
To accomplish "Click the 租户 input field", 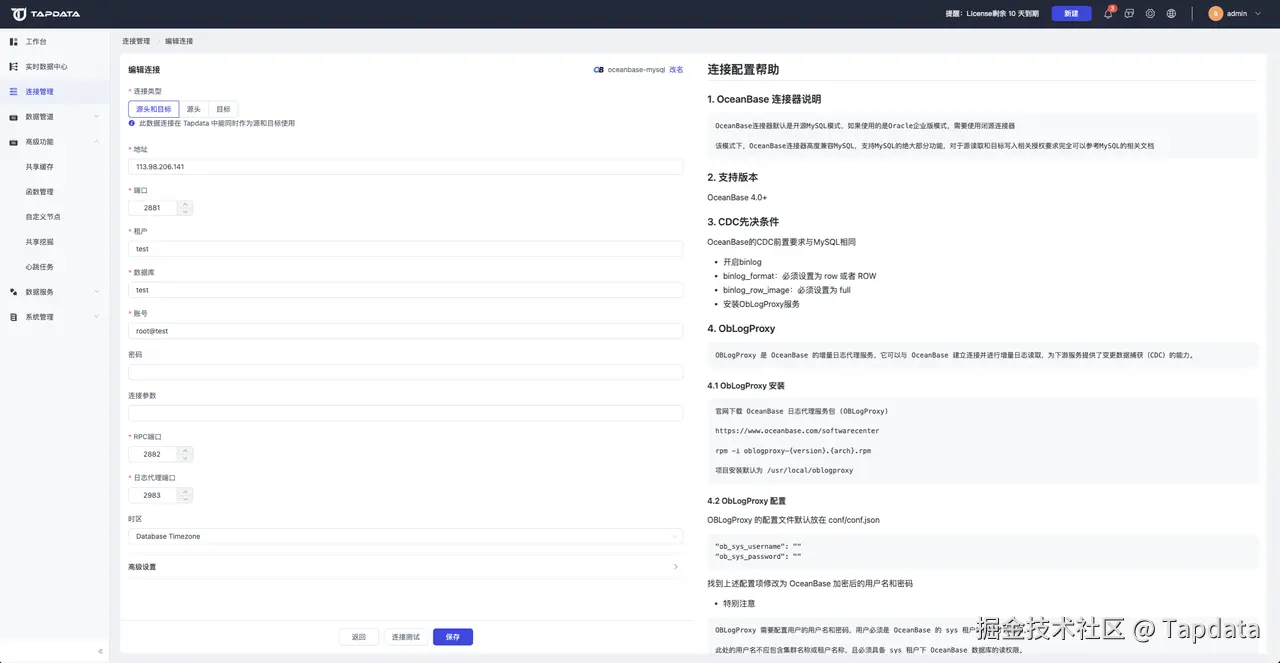I will coord(405,248).
